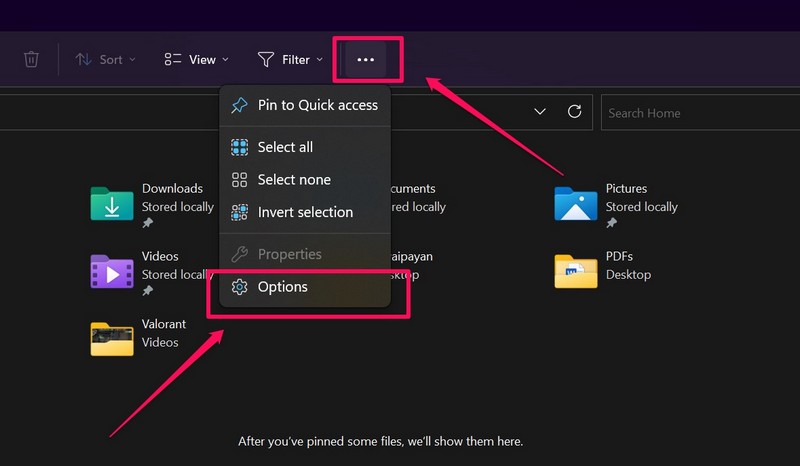Screen dimensions: 800x466
Task: Open the View dropdown menu
Action: [196, 60]
